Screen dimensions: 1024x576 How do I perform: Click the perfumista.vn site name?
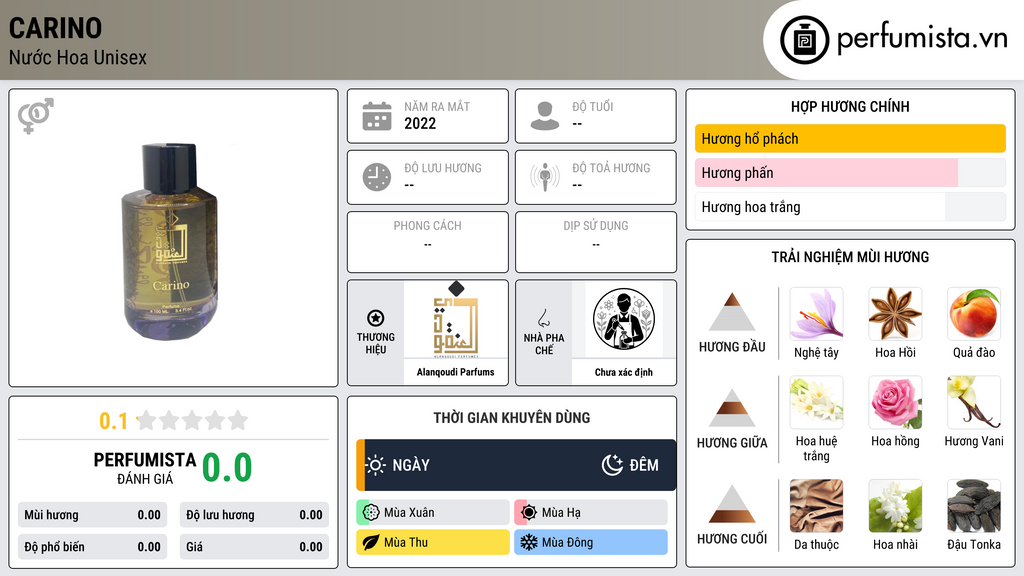(922, 39)
